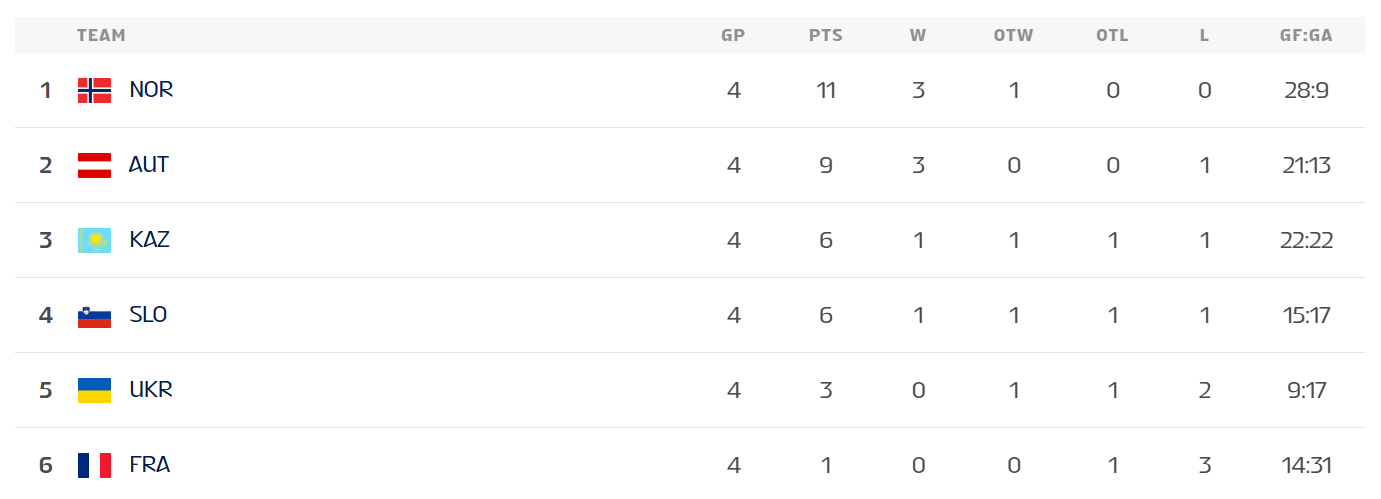
Task: Open the UKR team page
Action: point(151,390)
